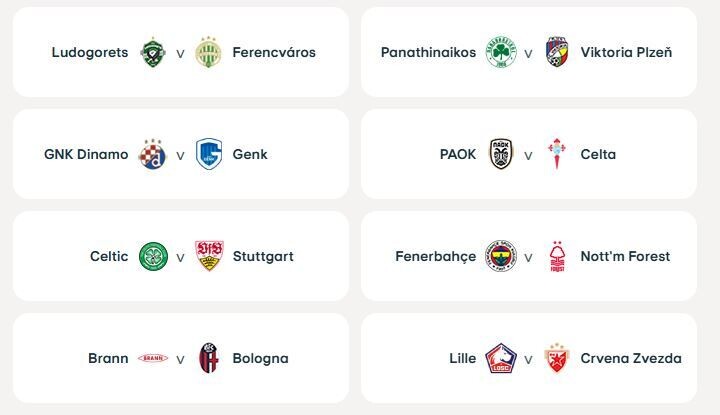Image resolution: width=720 pixels, height=415 pixels.
Task: Select the Celta cross crest
Action: (x=557, y=154)
